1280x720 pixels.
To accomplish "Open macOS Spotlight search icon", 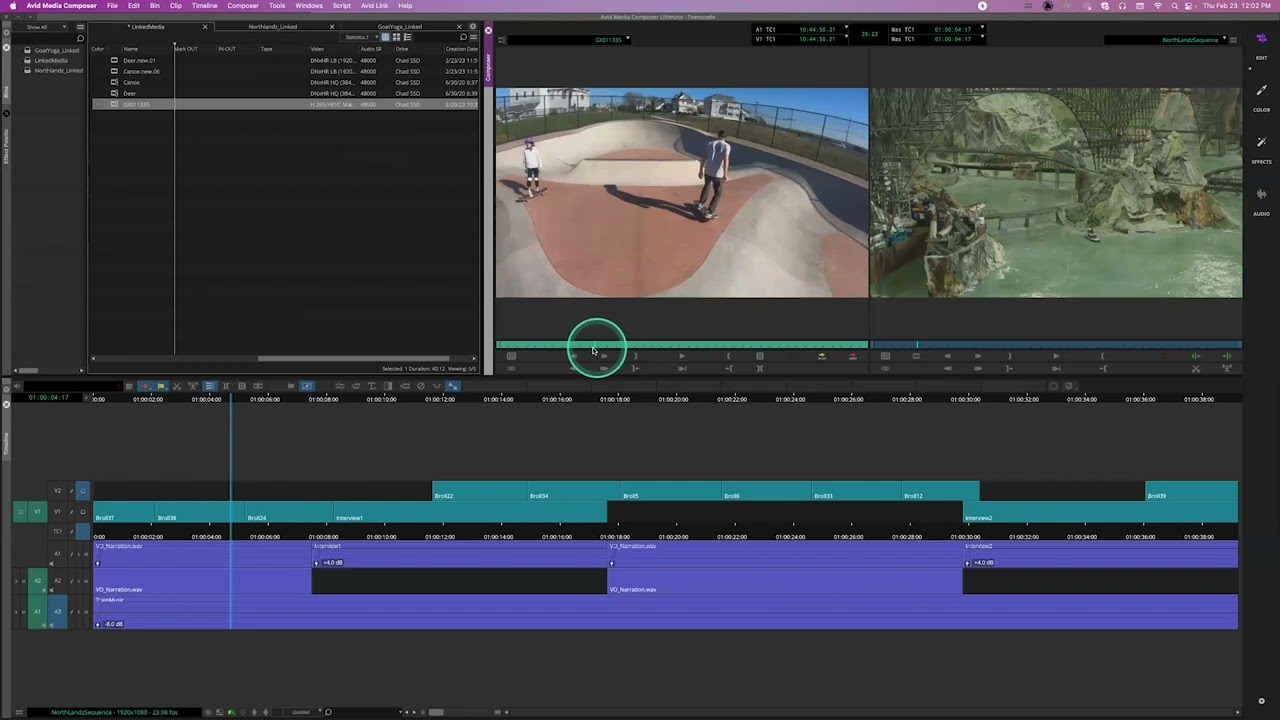I will pos(1175,6).
